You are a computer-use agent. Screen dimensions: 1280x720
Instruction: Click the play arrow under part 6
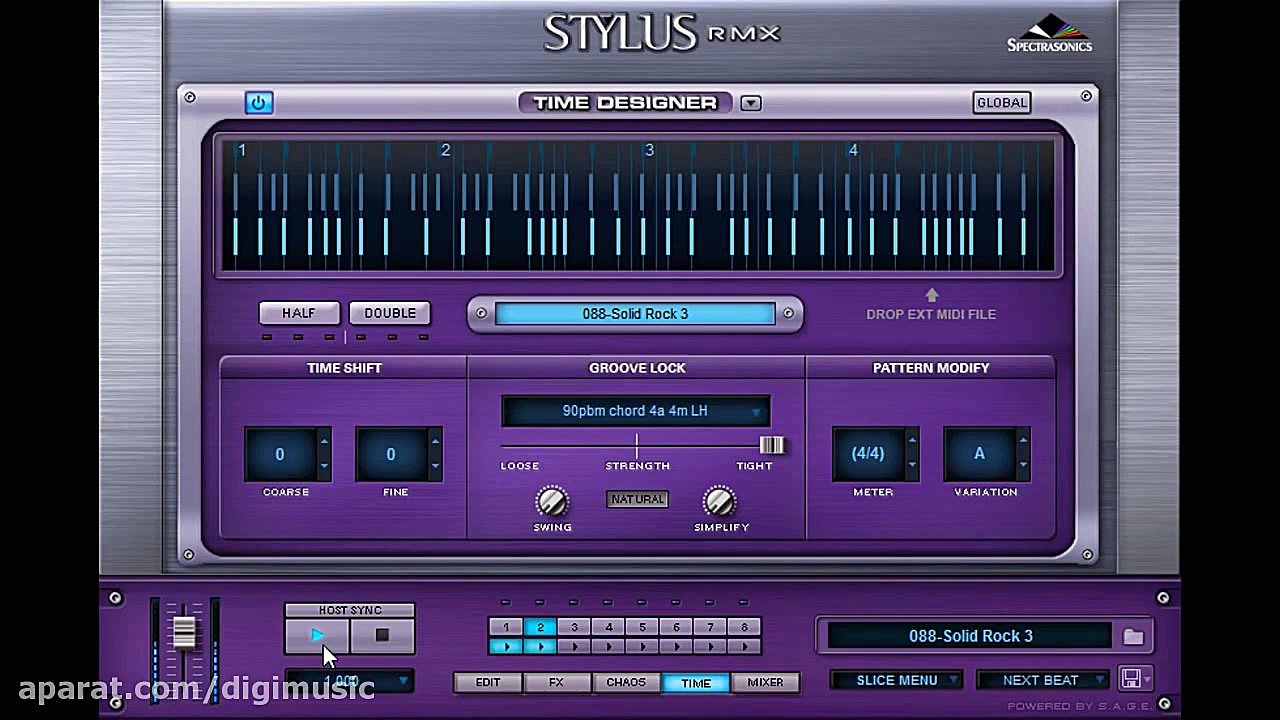click(676, 646)
